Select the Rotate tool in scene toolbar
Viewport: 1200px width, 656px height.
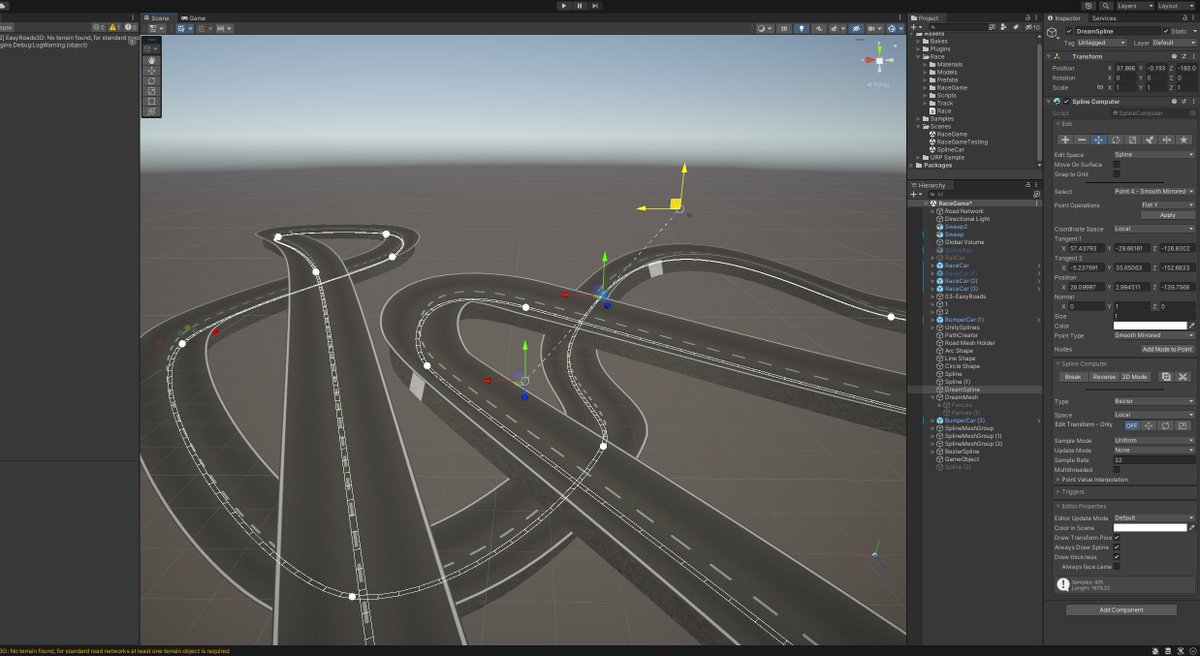pyautogui.click(x=151, y=80)
